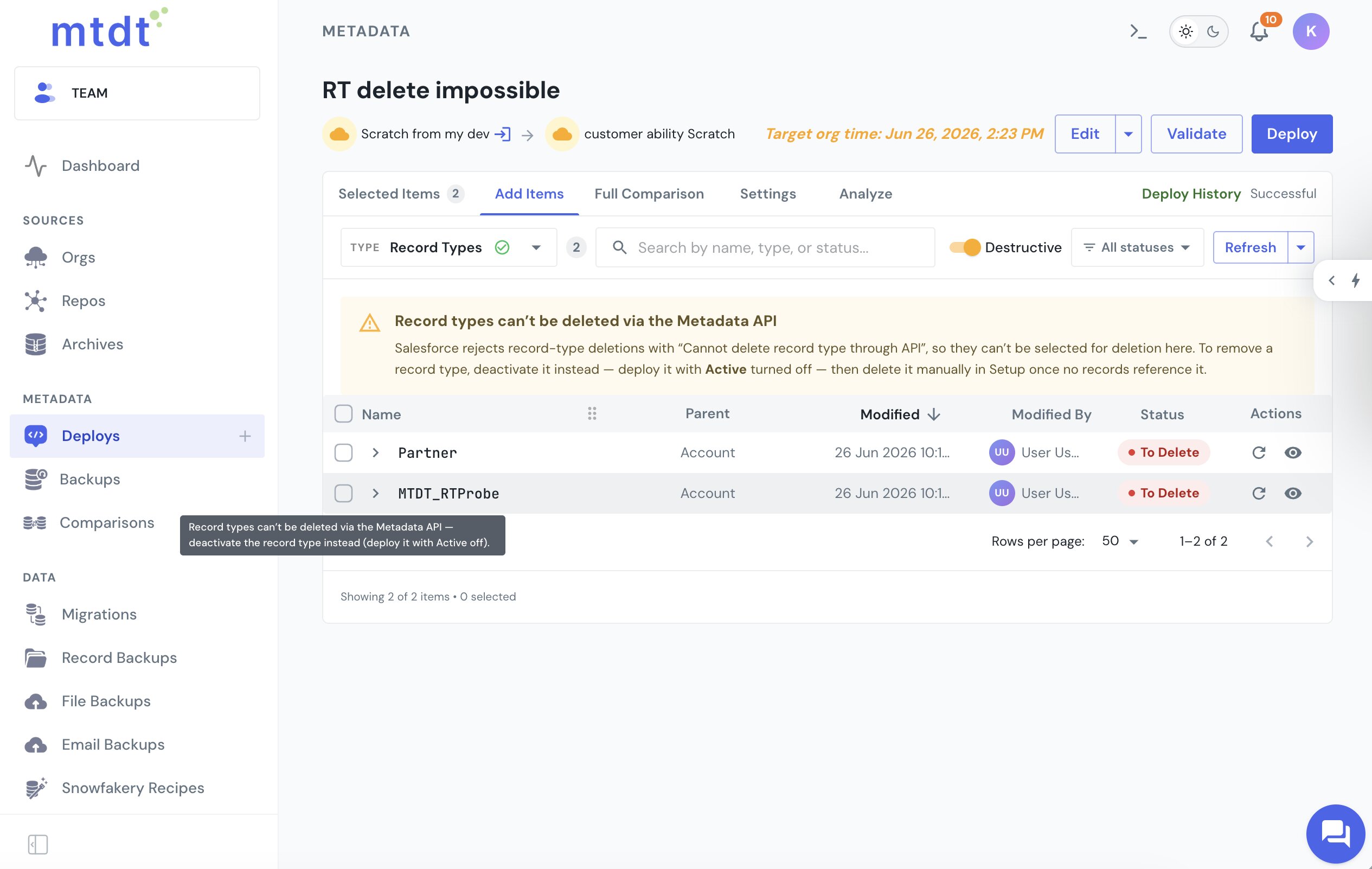Refresh the Partner item

1259,452
